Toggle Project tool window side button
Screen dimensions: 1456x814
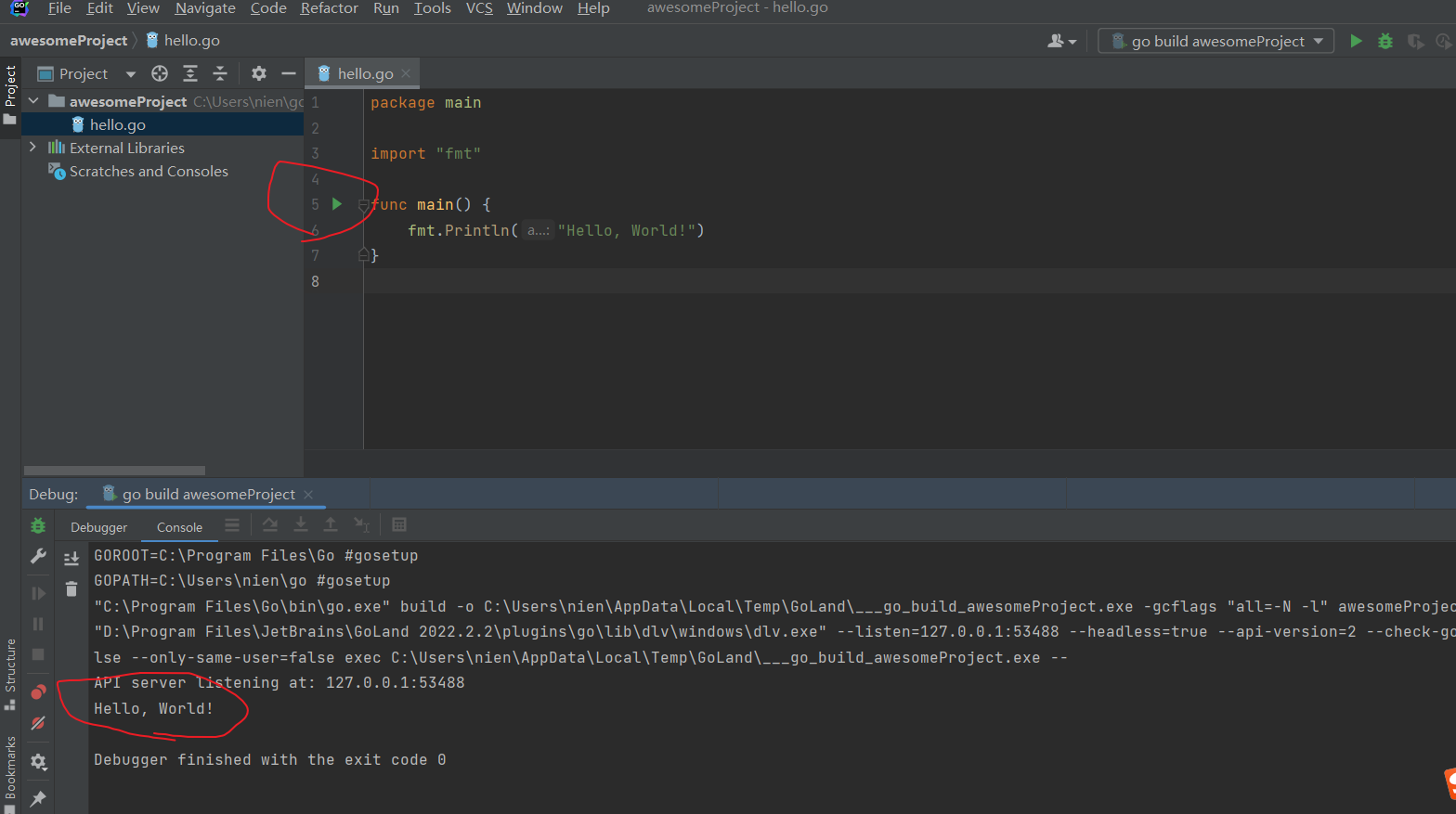point(10,97)
